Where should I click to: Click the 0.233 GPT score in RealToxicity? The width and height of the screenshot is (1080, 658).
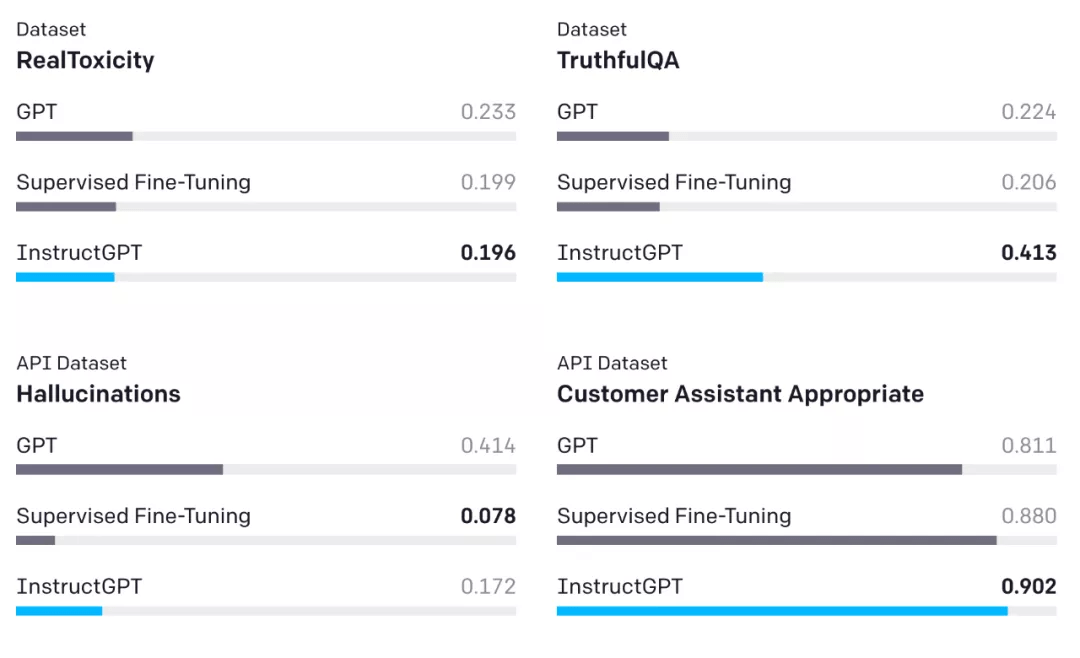488,112
